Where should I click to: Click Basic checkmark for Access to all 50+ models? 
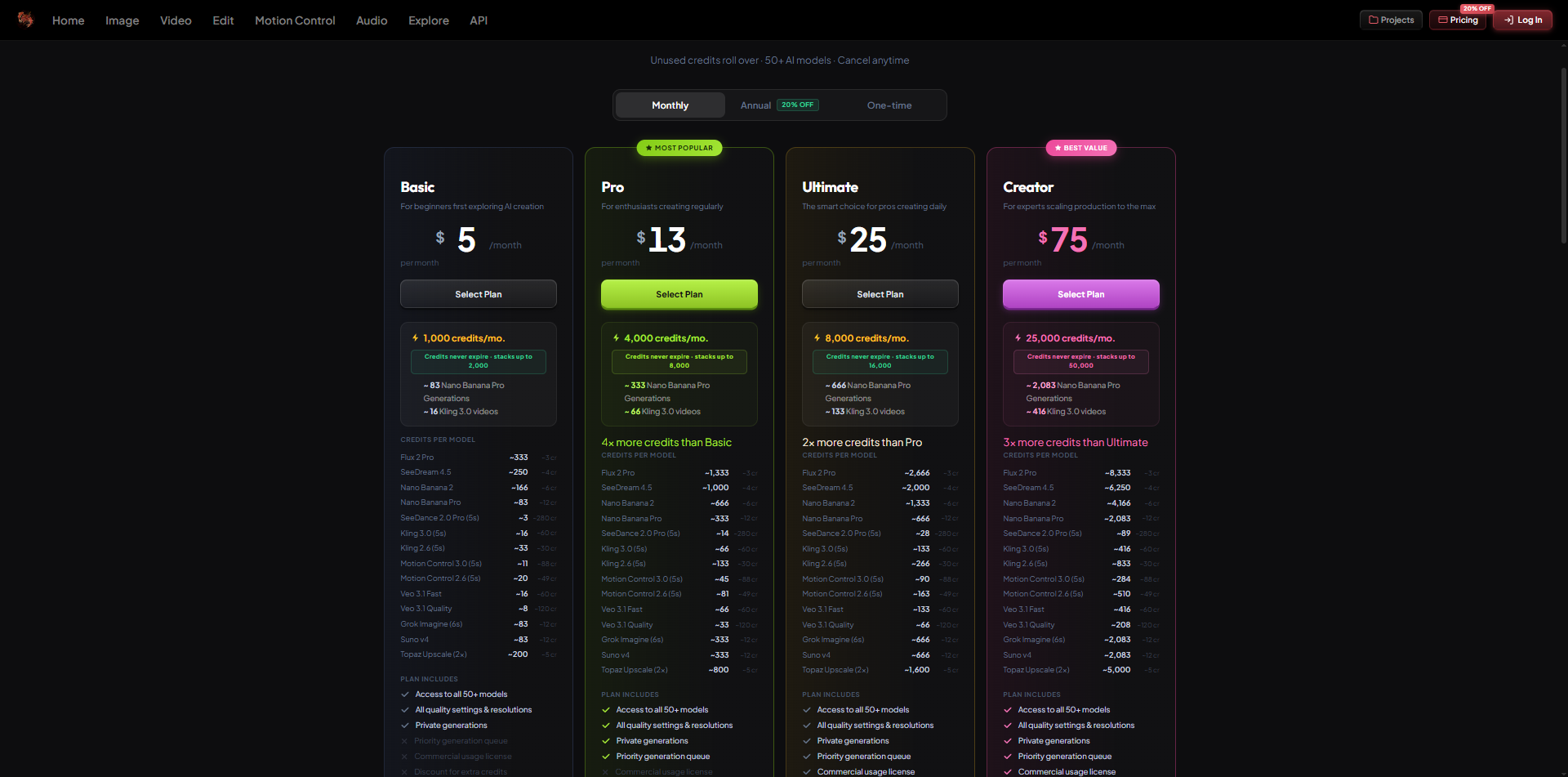click(404, 694)
